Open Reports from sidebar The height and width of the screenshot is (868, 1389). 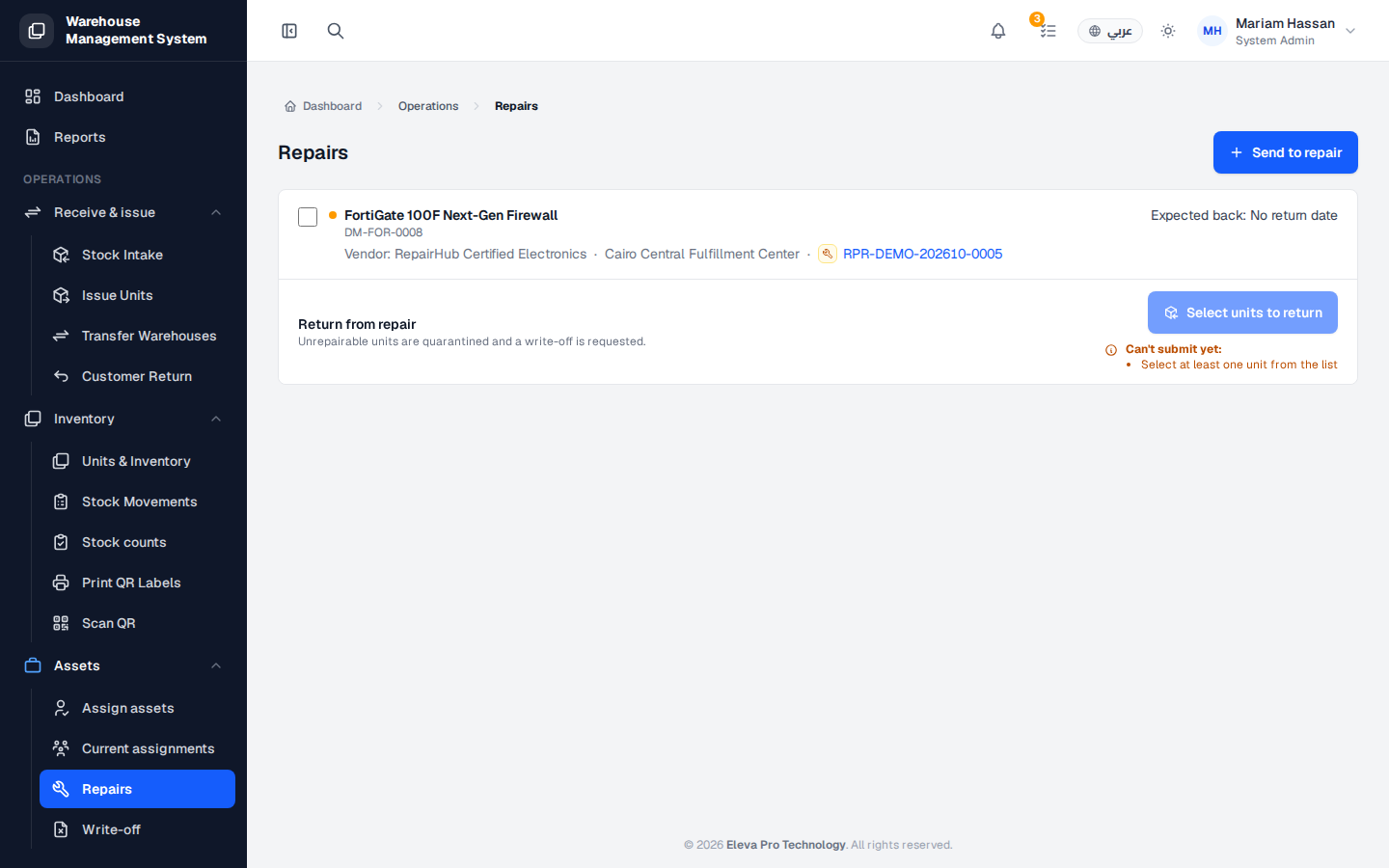coord(123,137)
